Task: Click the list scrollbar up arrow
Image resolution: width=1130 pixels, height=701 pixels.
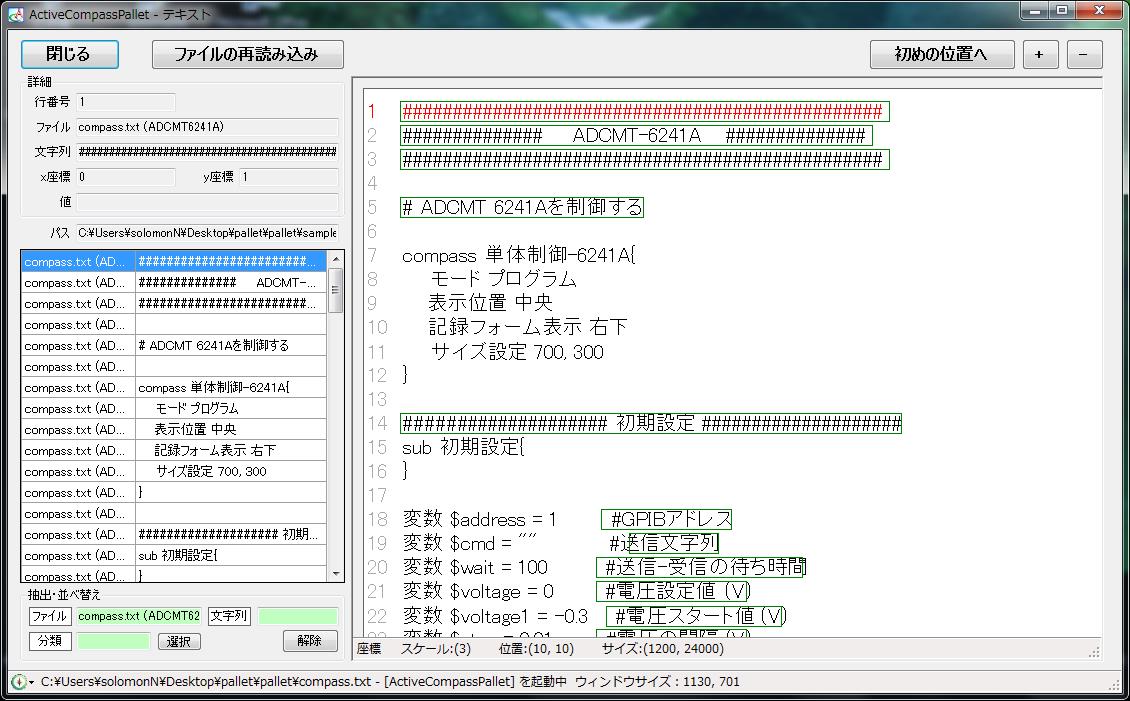Action: (x=336, y=260)
